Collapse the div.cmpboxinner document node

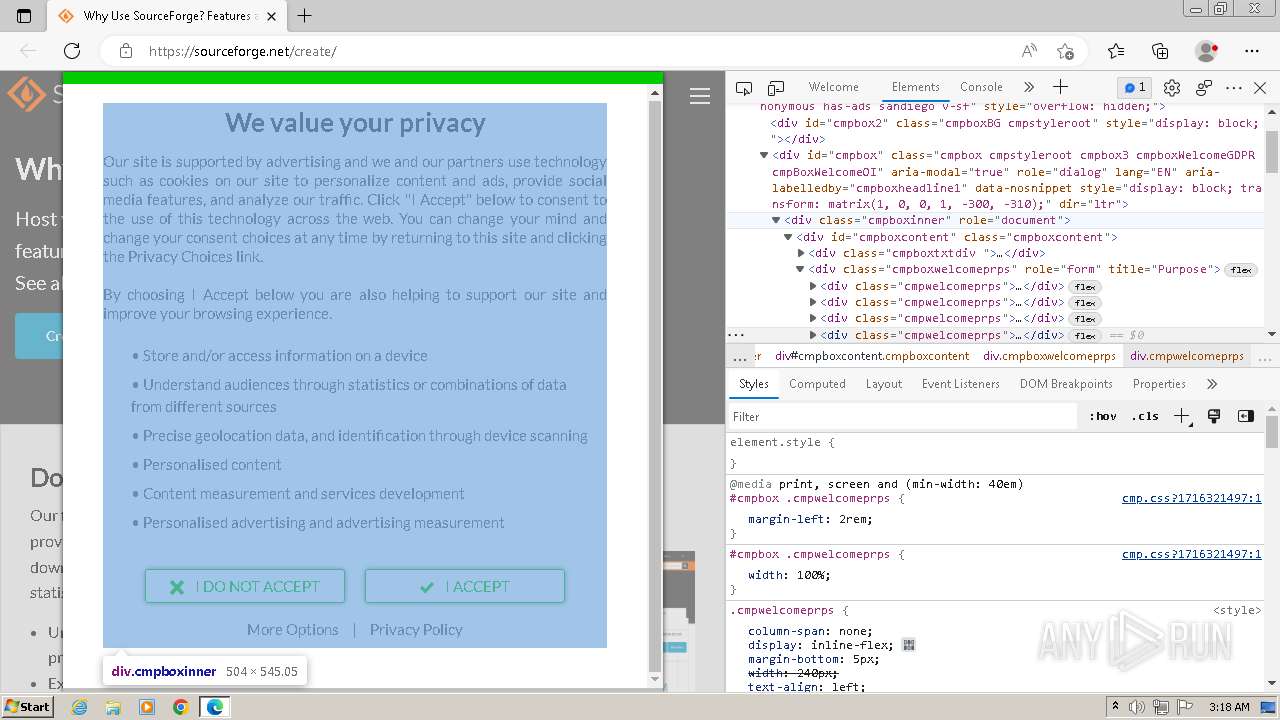click(776, 220)
